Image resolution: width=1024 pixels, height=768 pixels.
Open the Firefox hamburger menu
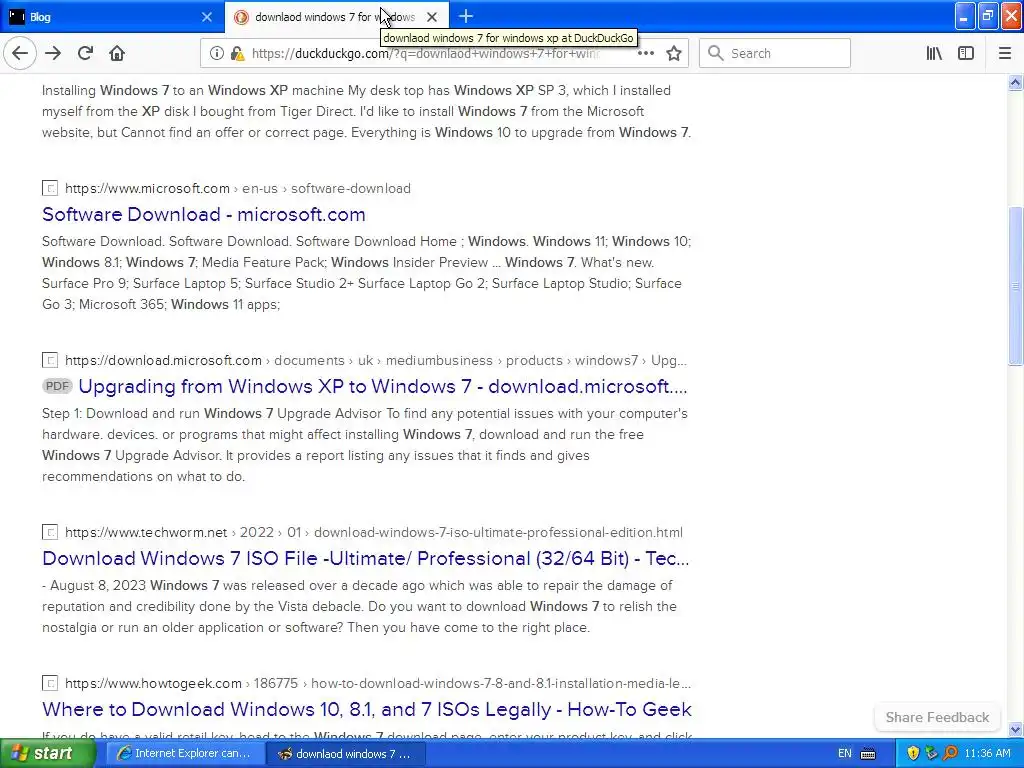point(1005,54)
